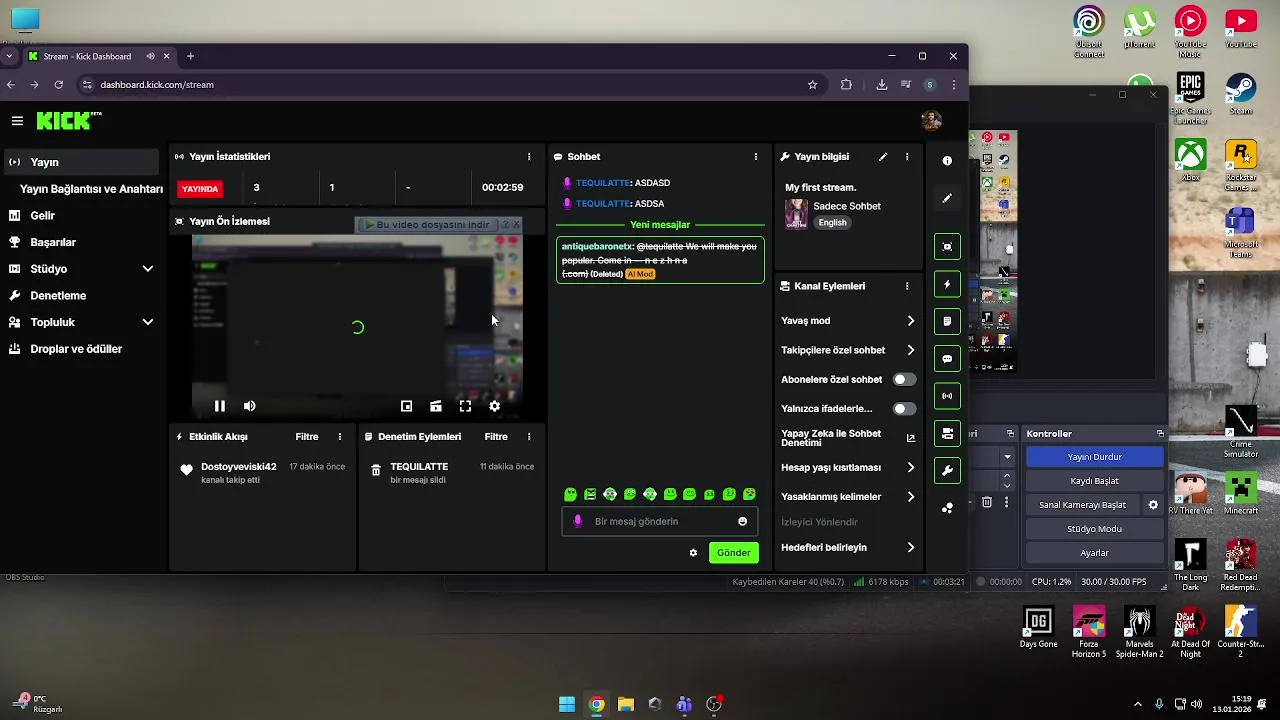The image size is (1280, 720).
Task: Toggle channel actions widget icon
Action: click(947, 433)
